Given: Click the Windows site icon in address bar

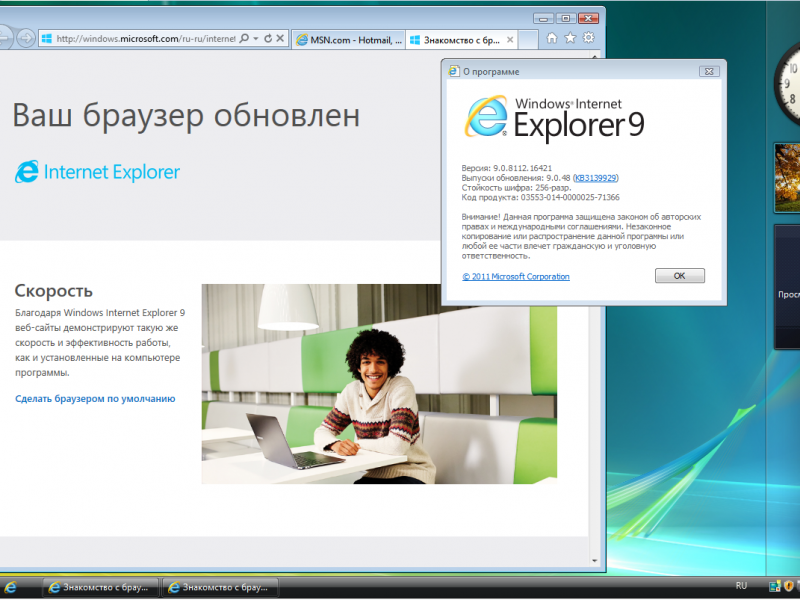Looking at the screenshot, I should click(x=47, y=38).
